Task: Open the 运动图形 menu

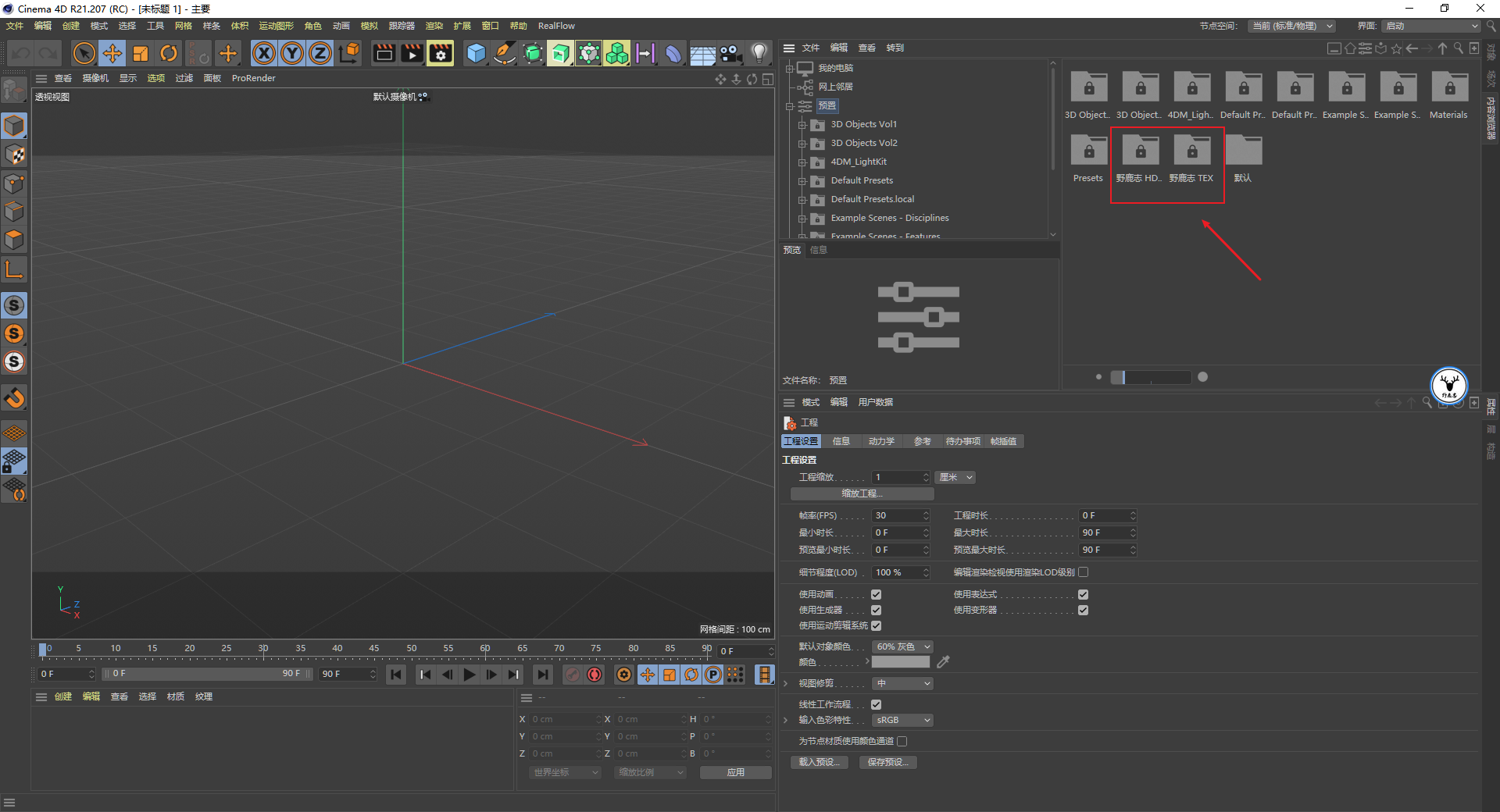Action: 277,27
